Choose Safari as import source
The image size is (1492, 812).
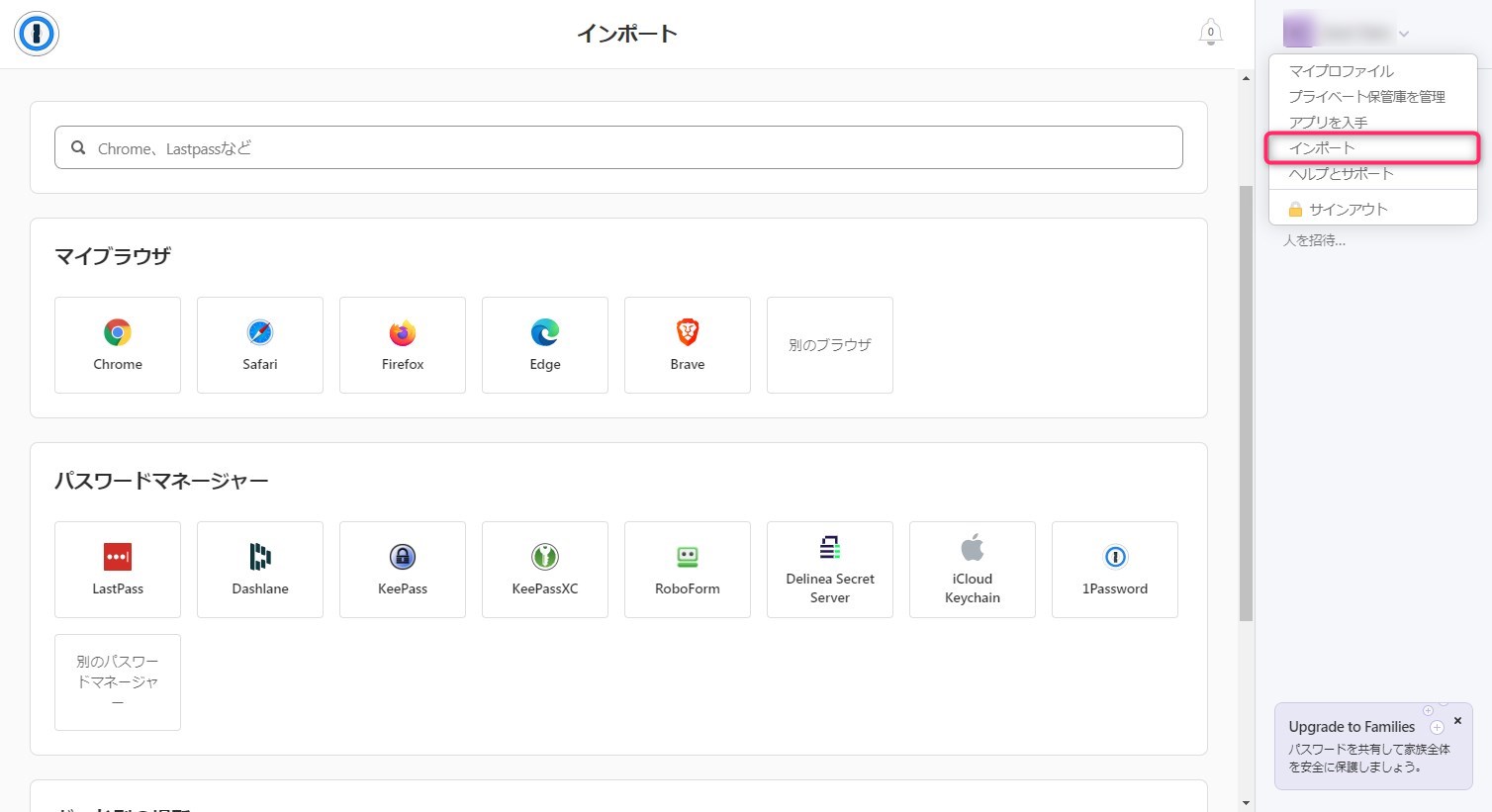tap(260, 345)
